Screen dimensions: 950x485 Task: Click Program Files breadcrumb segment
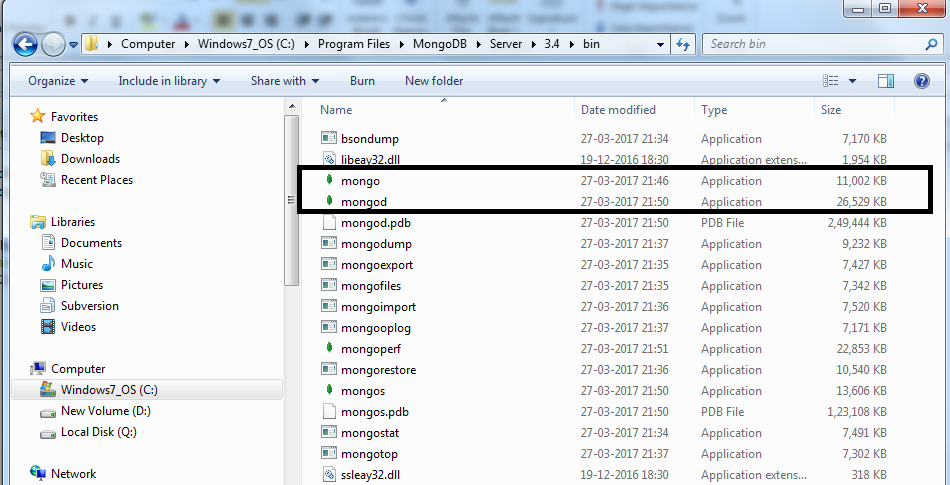pos(354,44)
